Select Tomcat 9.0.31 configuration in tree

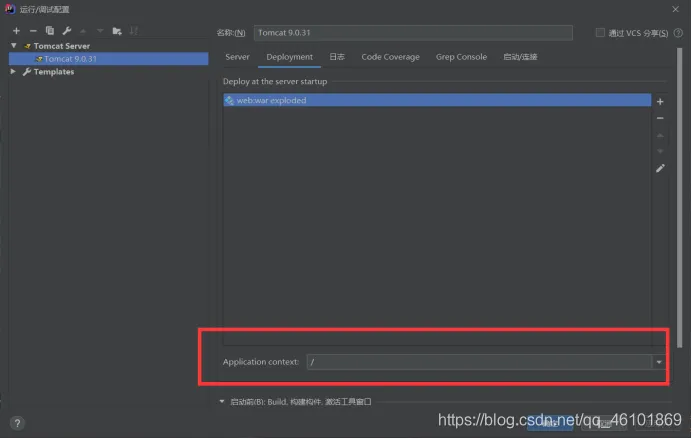109,59
